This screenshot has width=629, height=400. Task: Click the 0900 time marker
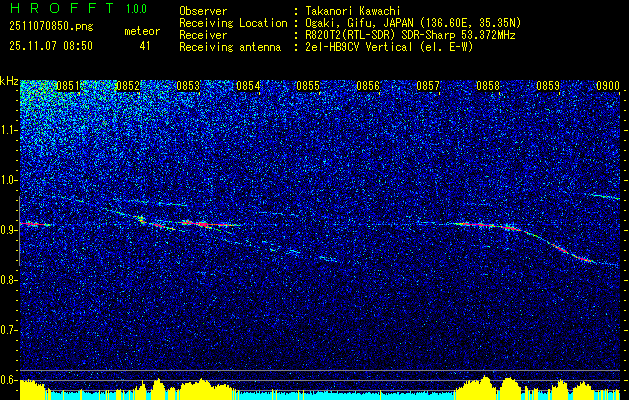(608, 86)
